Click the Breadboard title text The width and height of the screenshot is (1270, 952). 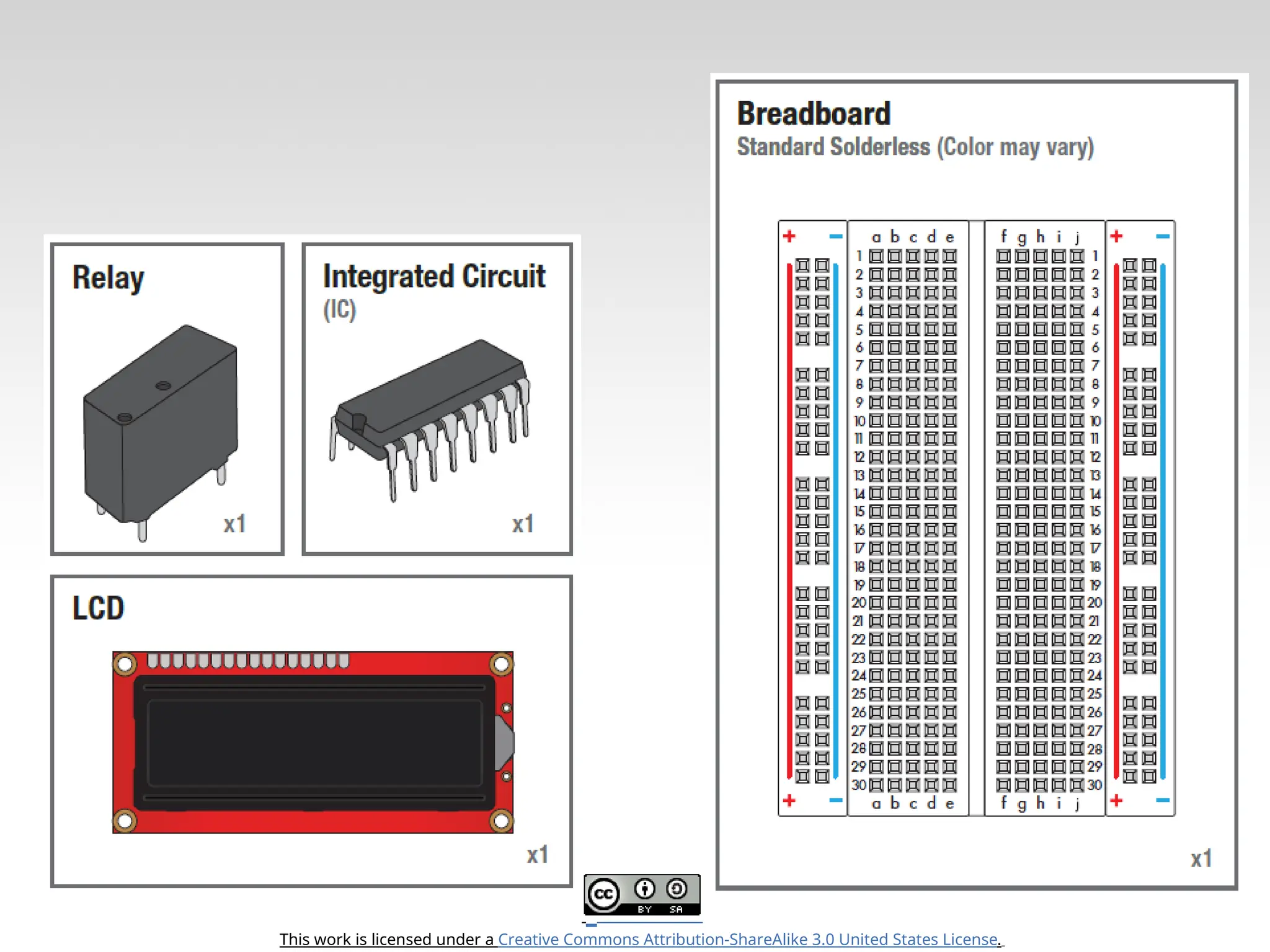coord(814,114)
